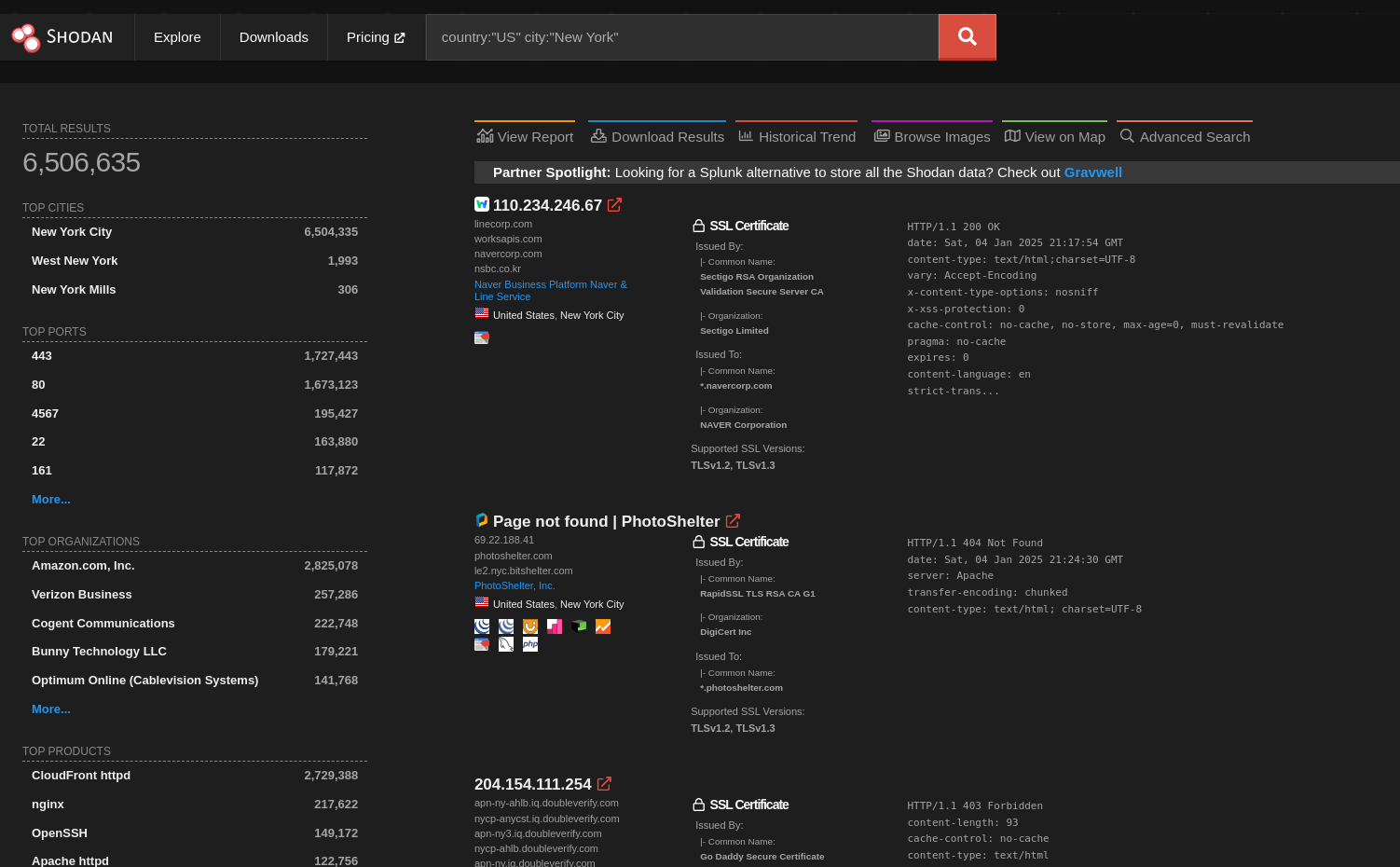
Task: Click the PhotoShelter, Inc. organization link
Action: pyautogui.click(x=514, y=585)
